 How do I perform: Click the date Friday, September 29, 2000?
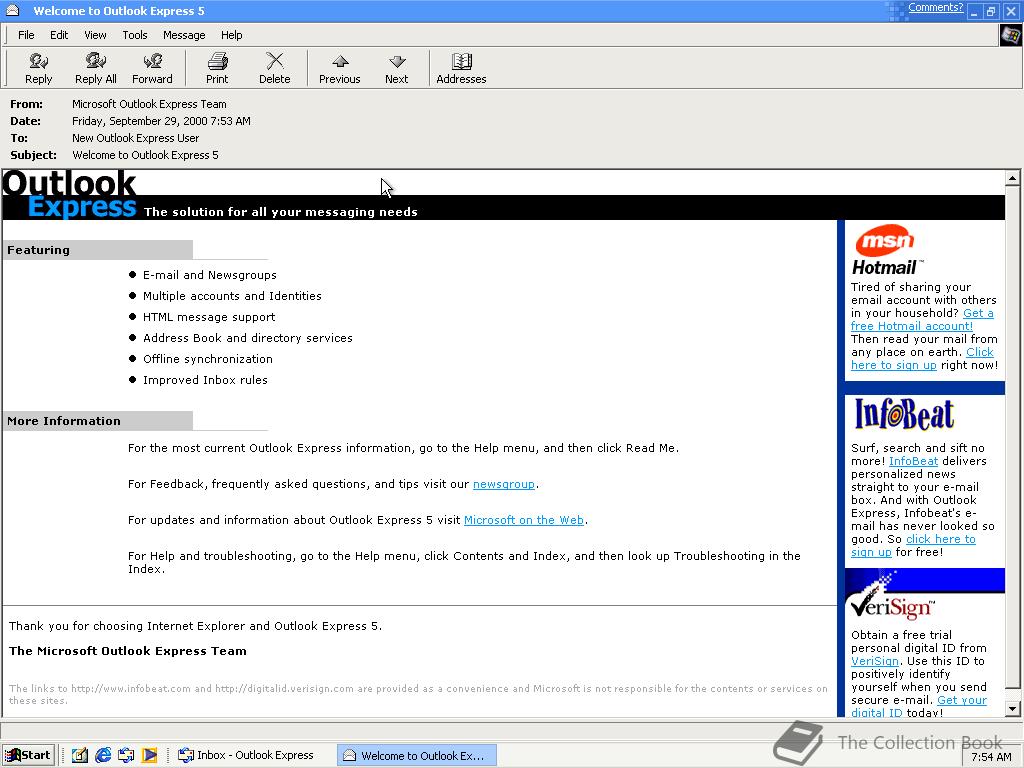[161, 121]
